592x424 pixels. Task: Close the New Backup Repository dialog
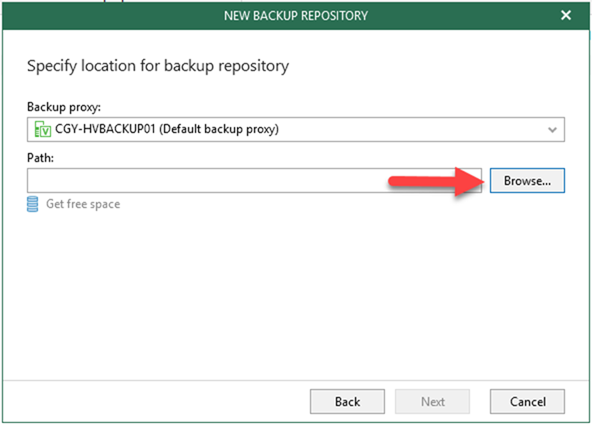tap(566, 15)
